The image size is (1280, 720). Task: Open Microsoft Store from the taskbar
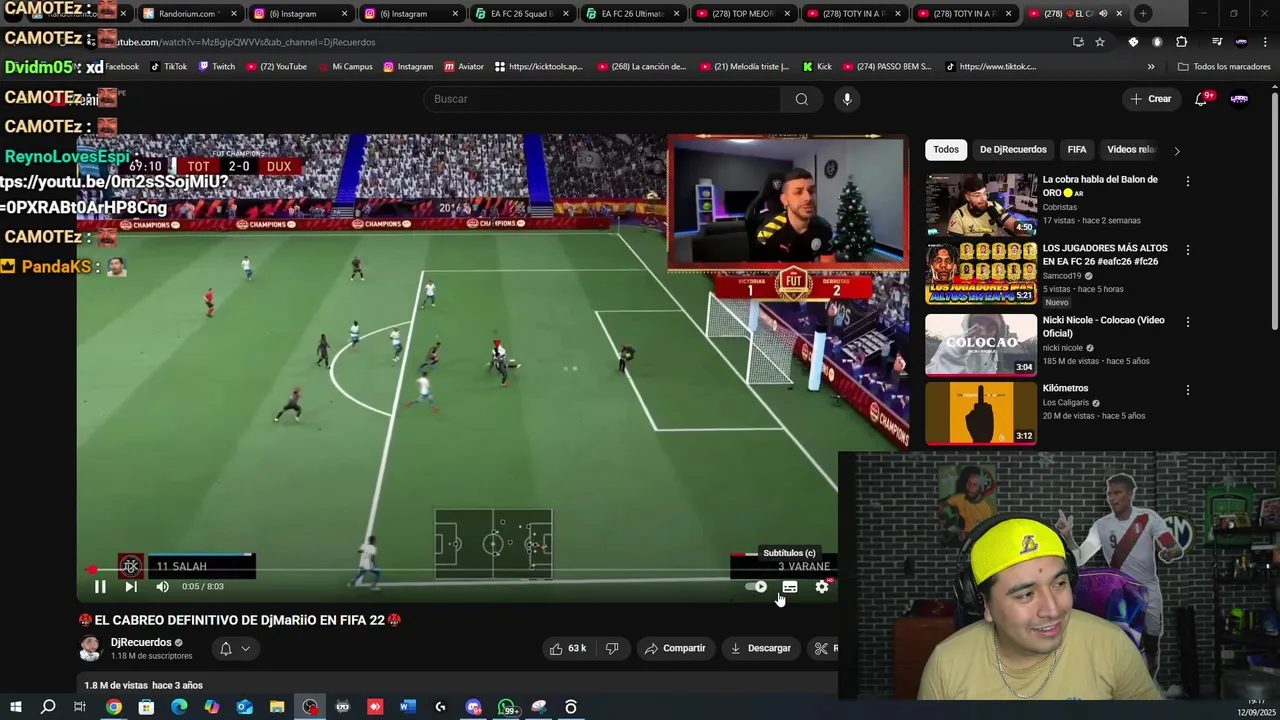(x=146, y=707)
